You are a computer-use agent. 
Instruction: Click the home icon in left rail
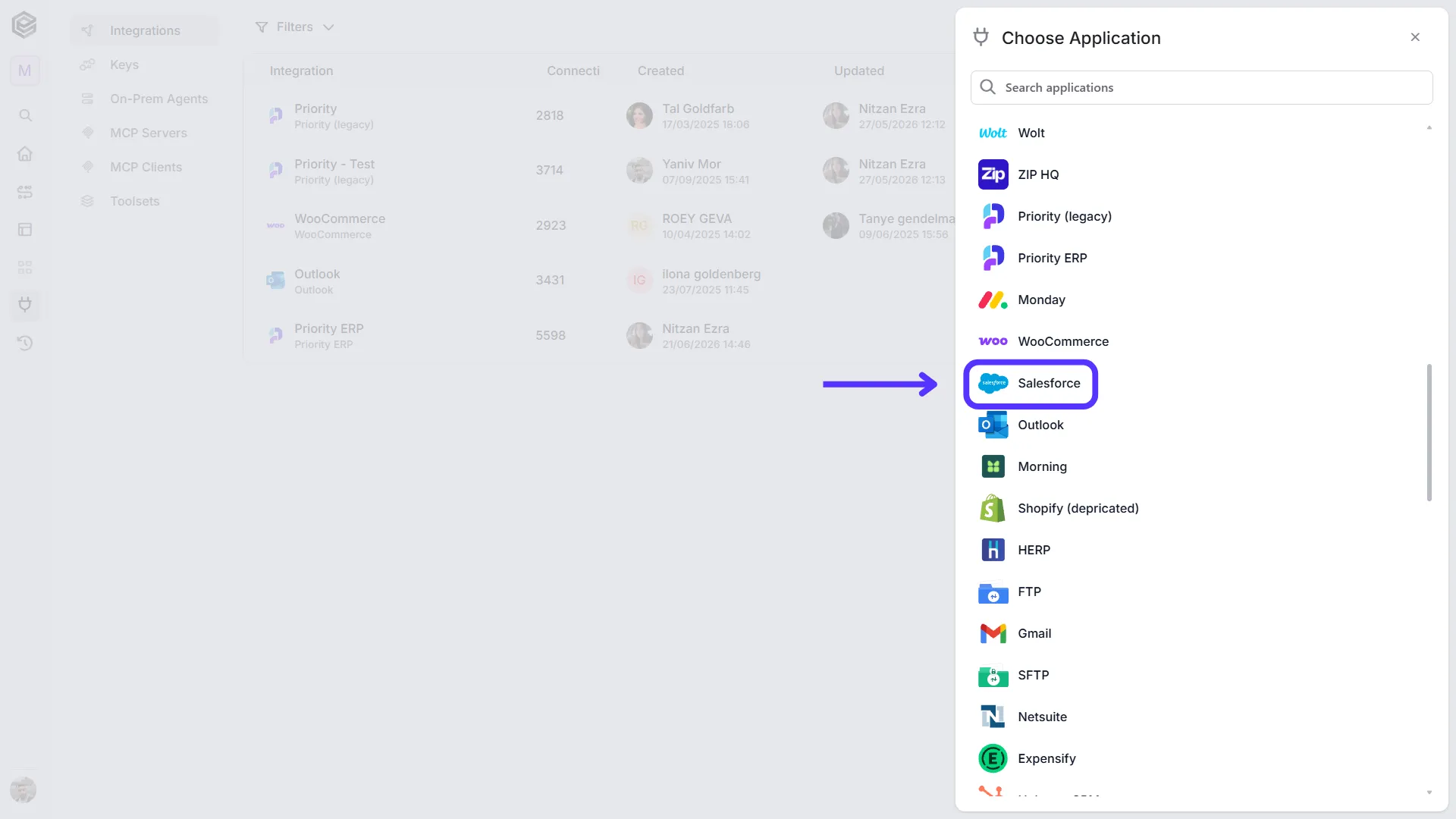25,154
